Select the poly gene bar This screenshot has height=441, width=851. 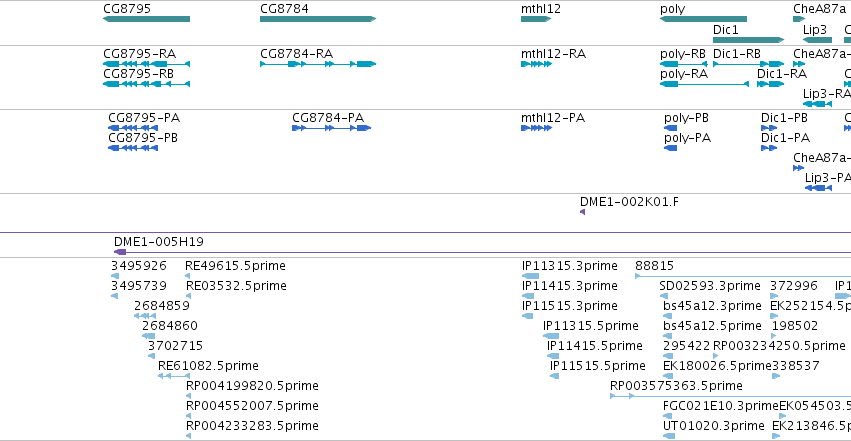coord(703,19)
